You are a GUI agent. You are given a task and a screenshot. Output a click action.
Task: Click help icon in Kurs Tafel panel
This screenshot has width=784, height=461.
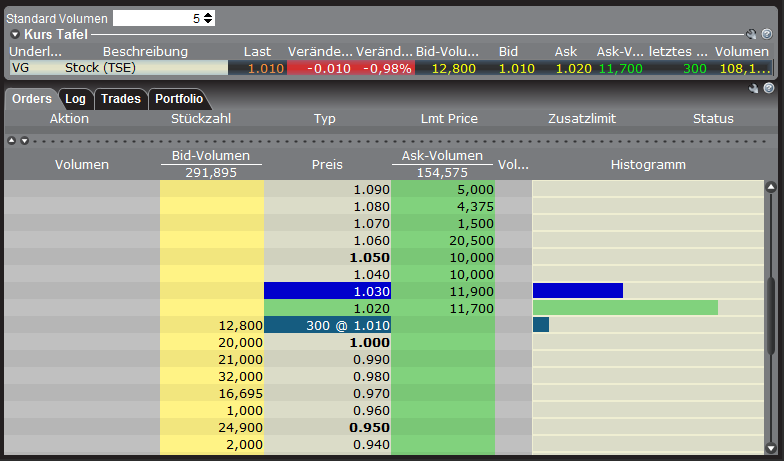(768, 34)
